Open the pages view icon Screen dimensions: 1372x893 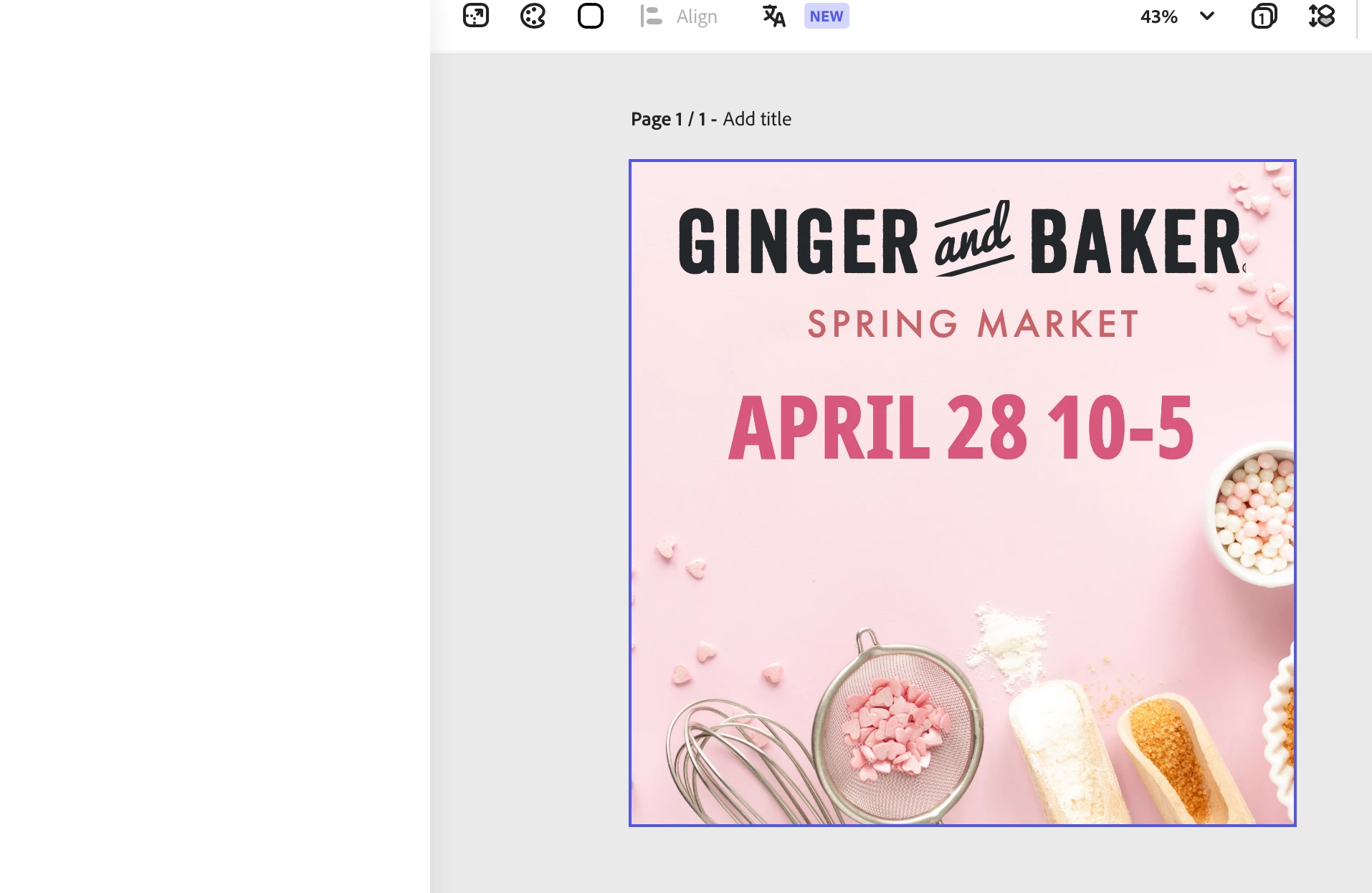coord(1264,16)
